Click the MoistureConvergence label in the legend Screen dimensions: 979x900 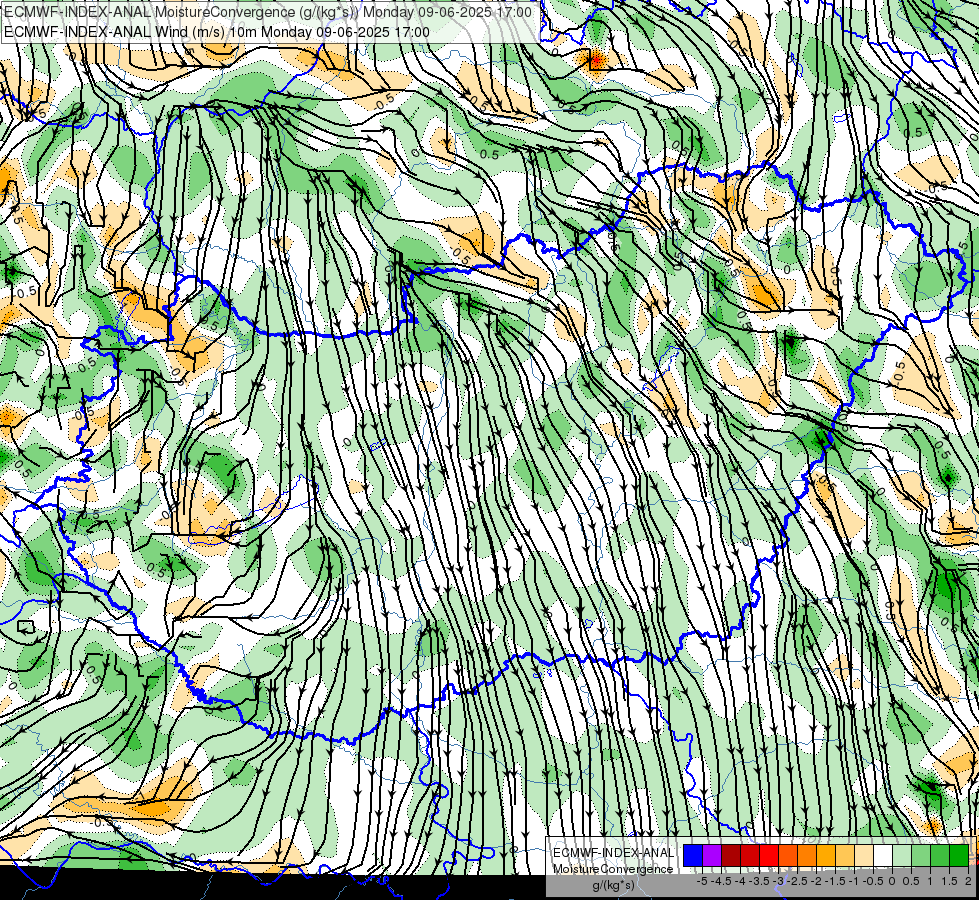pyautogui.click(x=613, y=869)
